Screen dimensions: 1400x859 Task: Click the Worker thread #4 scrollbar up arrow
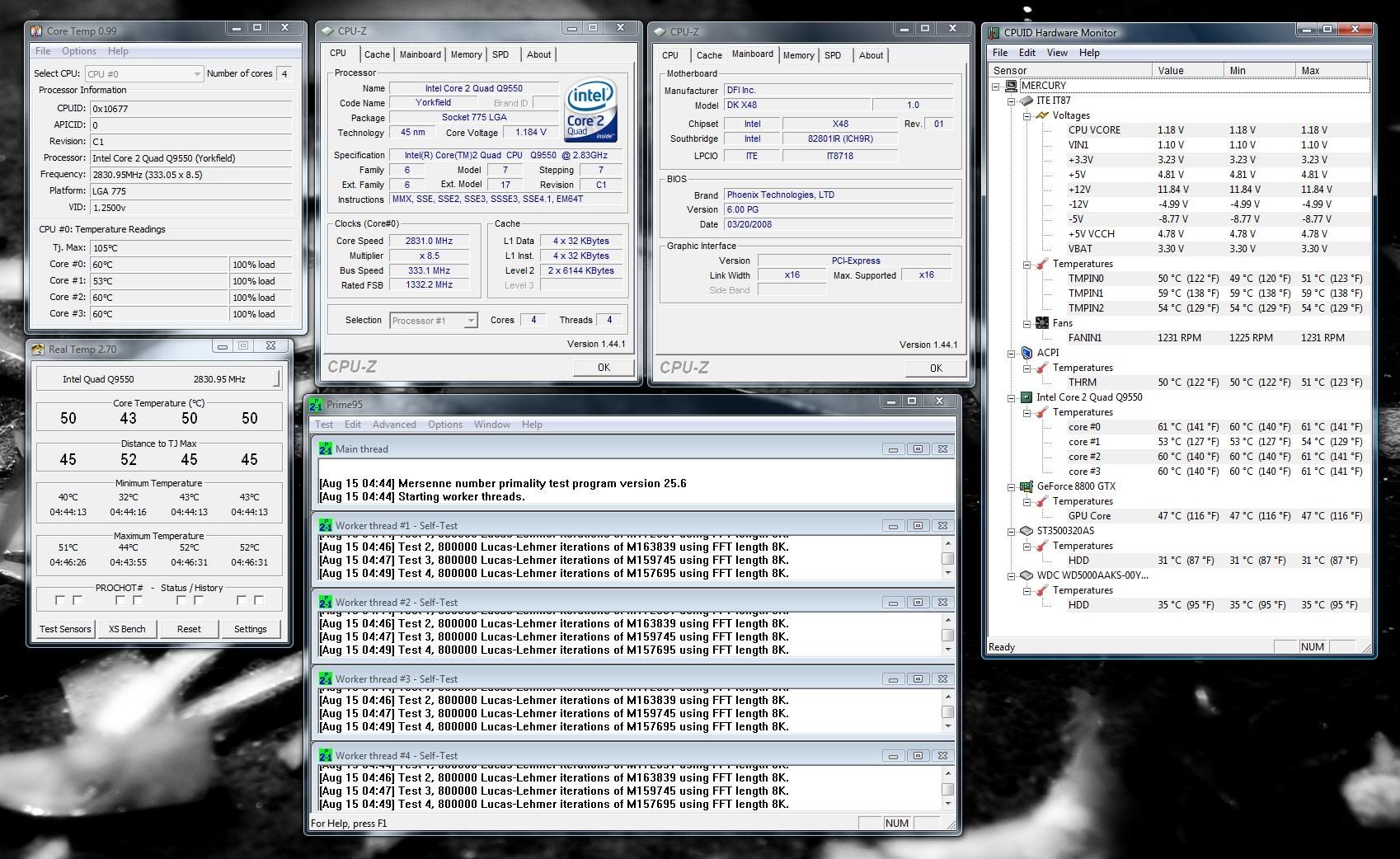[x=948, y=773]
